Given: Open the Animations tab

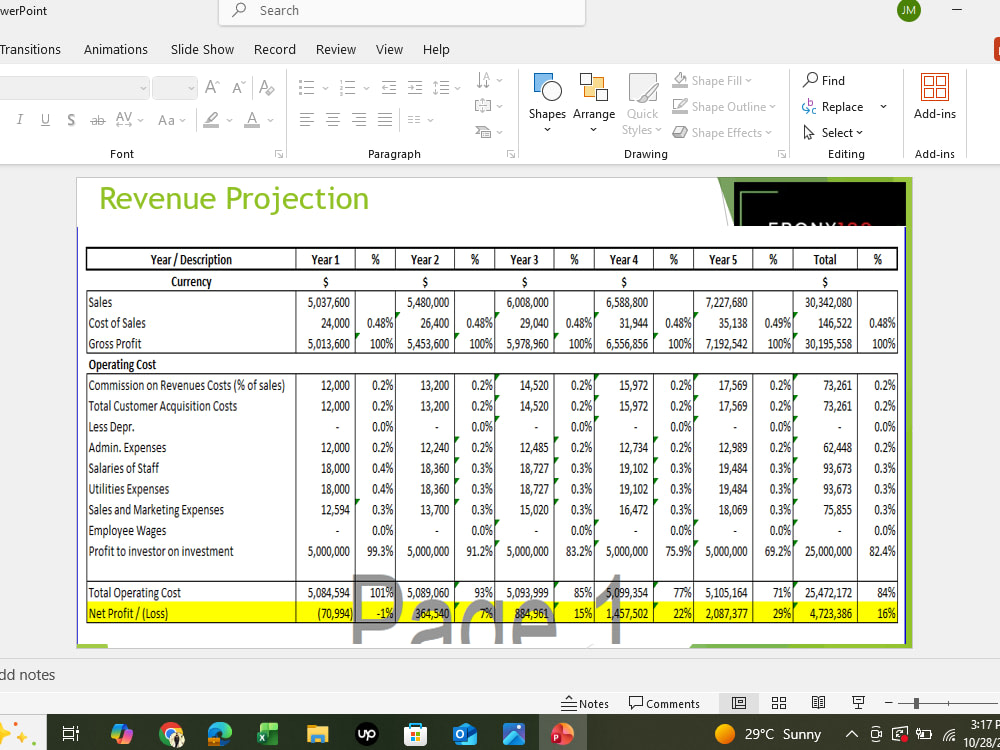Looking at the screenshot, I should [115, 49].
